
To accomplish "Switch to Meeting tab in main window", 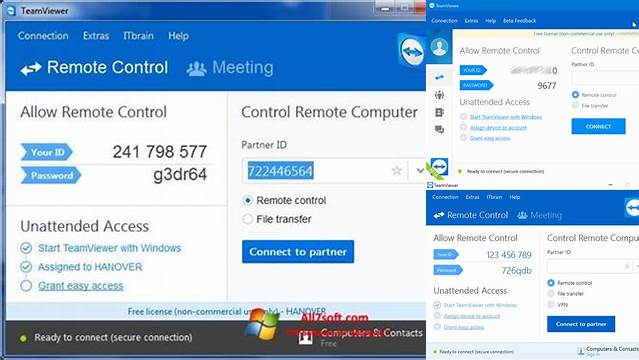I will [230, 68].
